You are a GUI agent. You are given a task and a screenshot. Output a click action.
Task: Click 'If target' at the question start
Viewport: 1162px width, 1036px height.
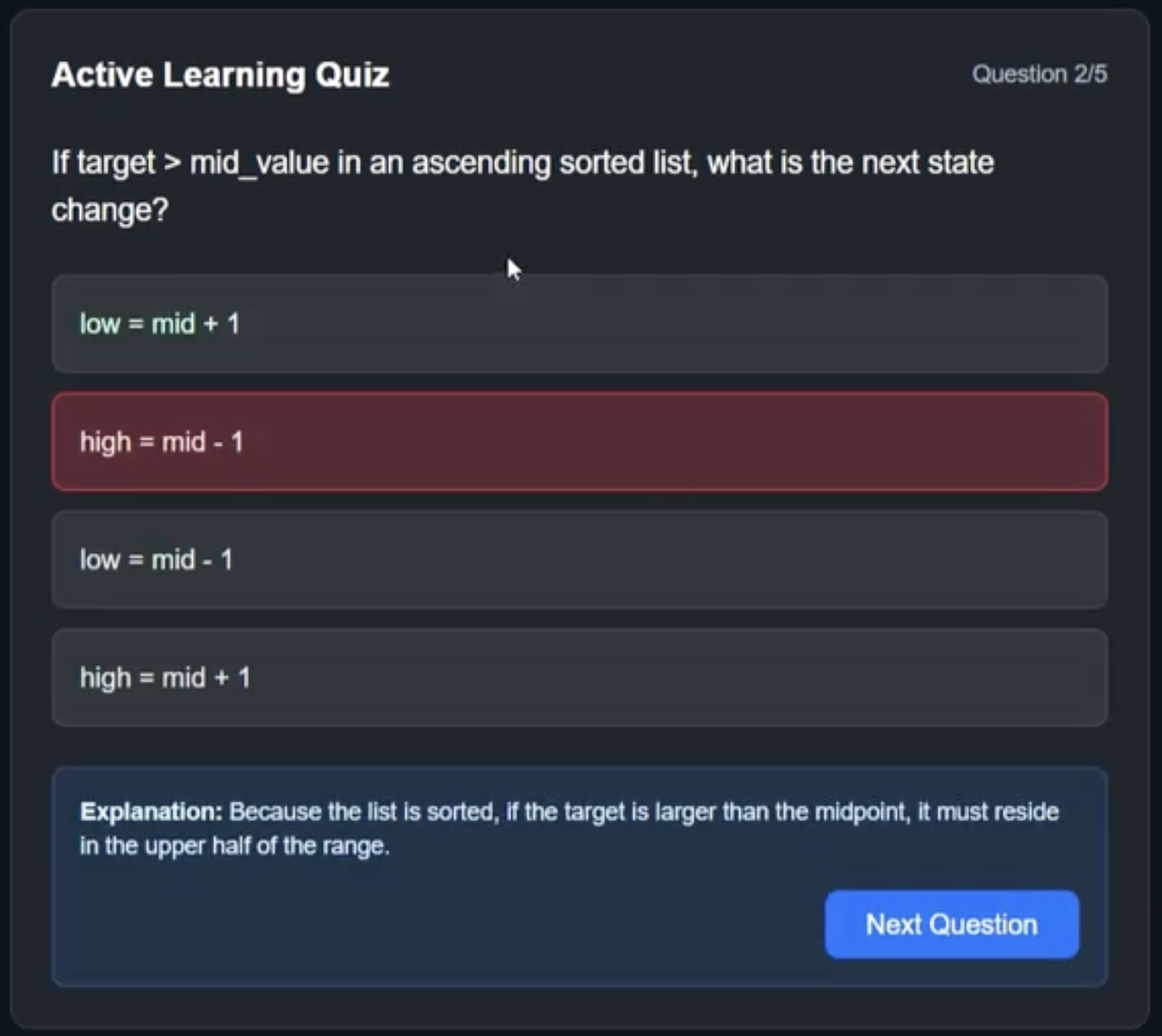click(x=103, y=163)
